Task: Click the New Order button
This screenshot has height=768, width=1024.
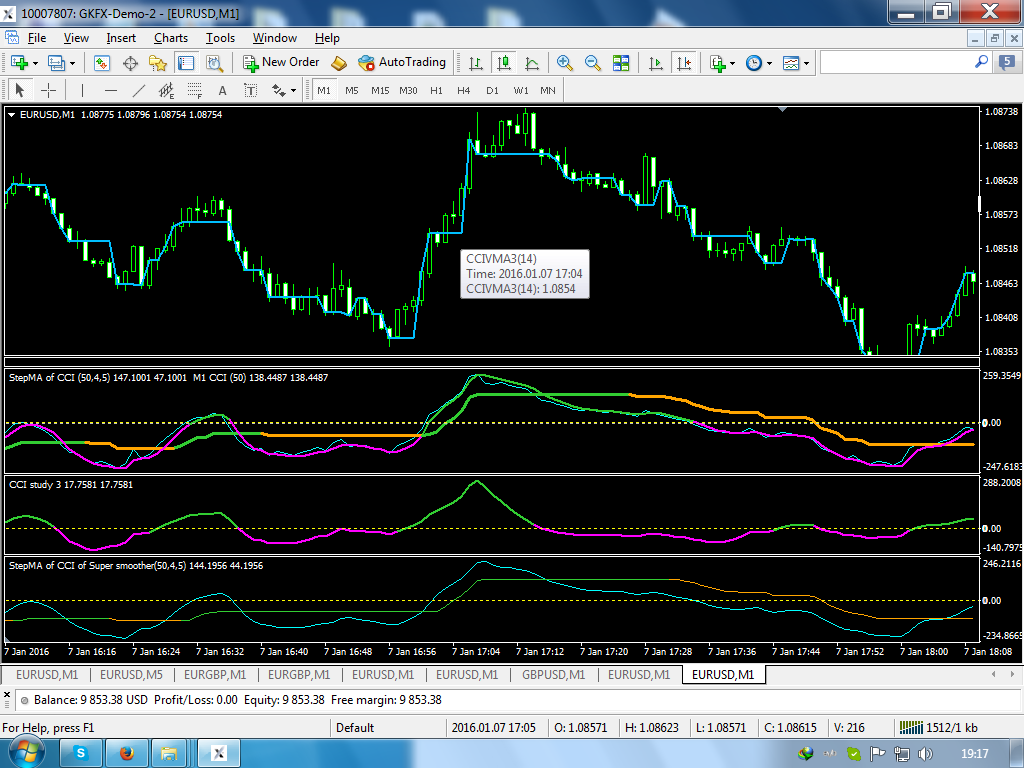Action: pyautogui.click(x=281, y=62)
